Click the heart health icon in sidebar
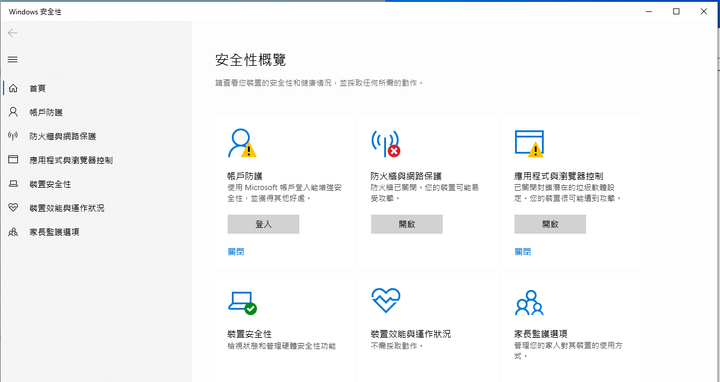Screen dimensions: 720x382 13,208
